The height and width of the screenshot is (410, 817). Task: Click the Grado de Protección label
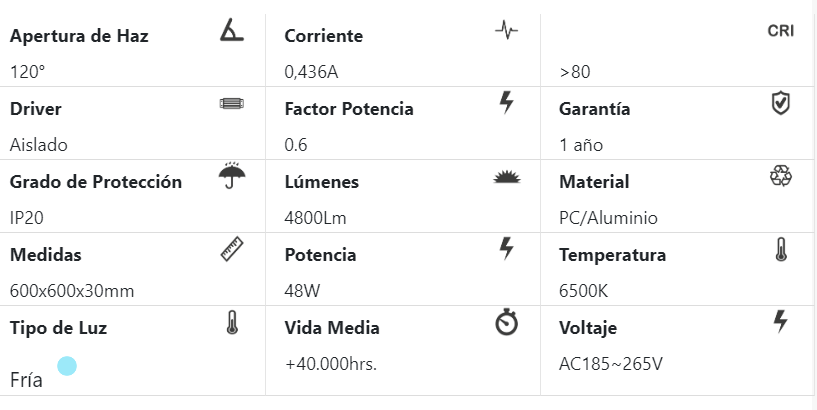point(96,182)
